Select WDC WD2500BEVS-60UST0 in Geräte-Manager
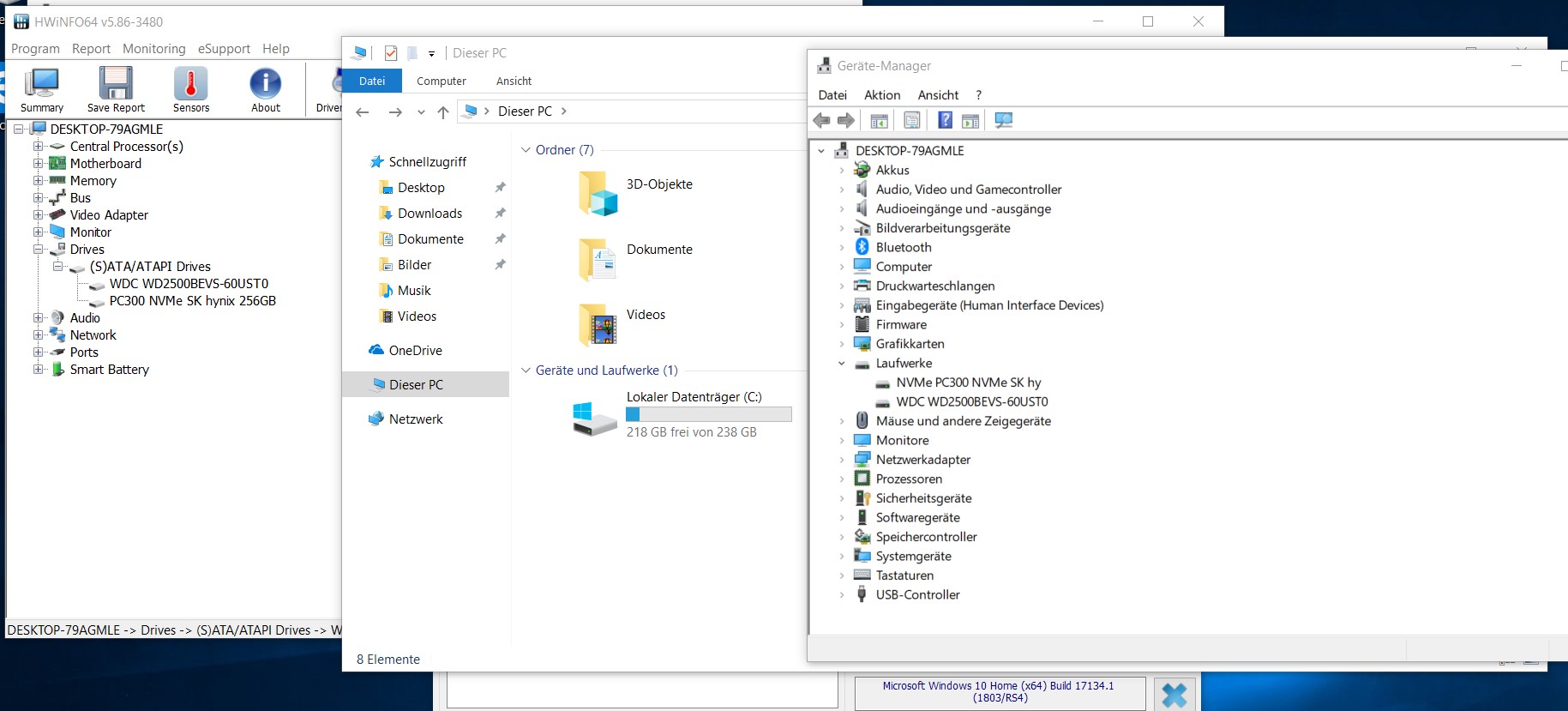This screenshot has height=711, width=1568. click(972, 401)
